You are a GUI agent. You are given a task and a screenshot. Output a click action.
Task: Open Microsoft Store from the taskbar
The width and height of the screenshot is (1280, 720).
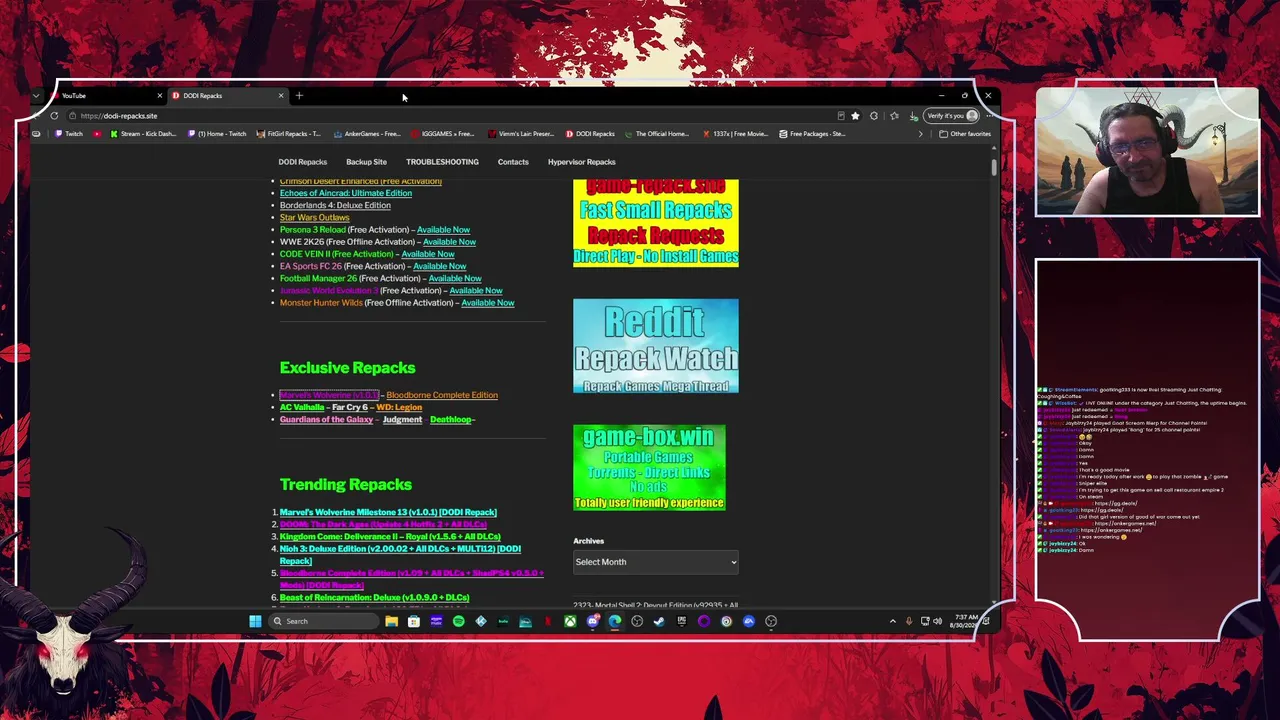[413, 621]
